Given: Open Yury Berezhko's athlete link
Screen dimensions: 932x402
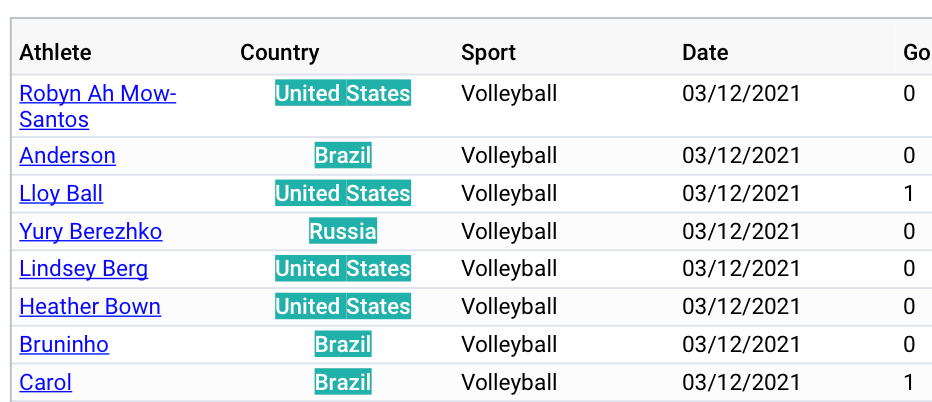Looking at the screenshot, I should point(90,231).
